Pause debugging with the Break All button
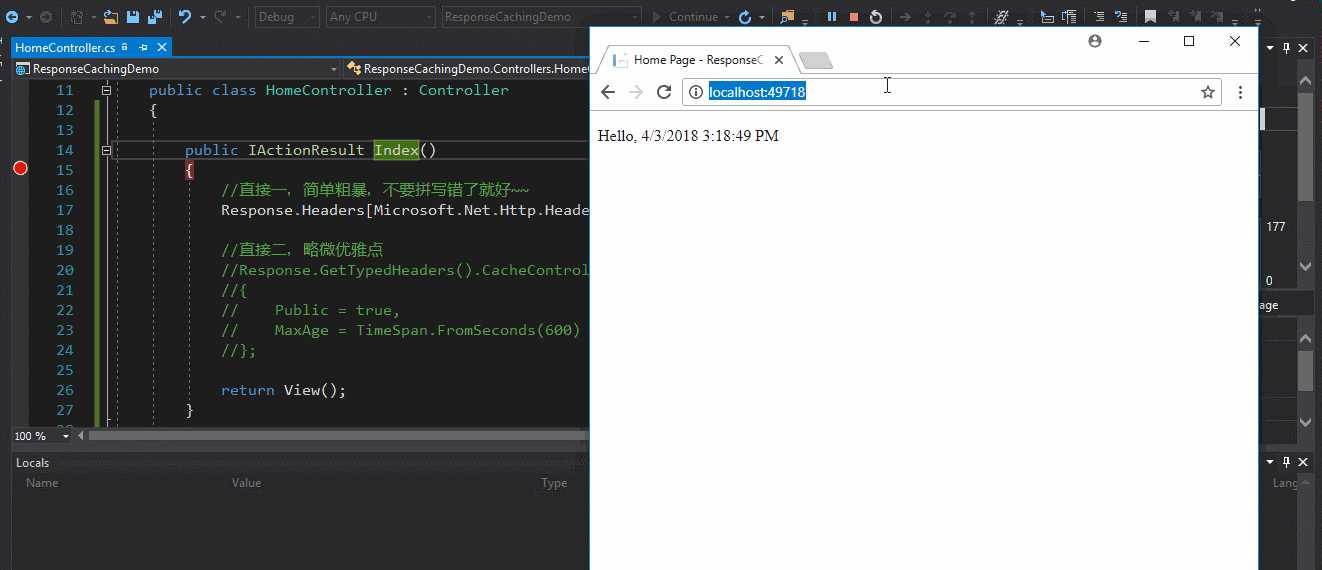This screenshot has width=1322, height=570. pyautogui.click(x=831, y=17)
